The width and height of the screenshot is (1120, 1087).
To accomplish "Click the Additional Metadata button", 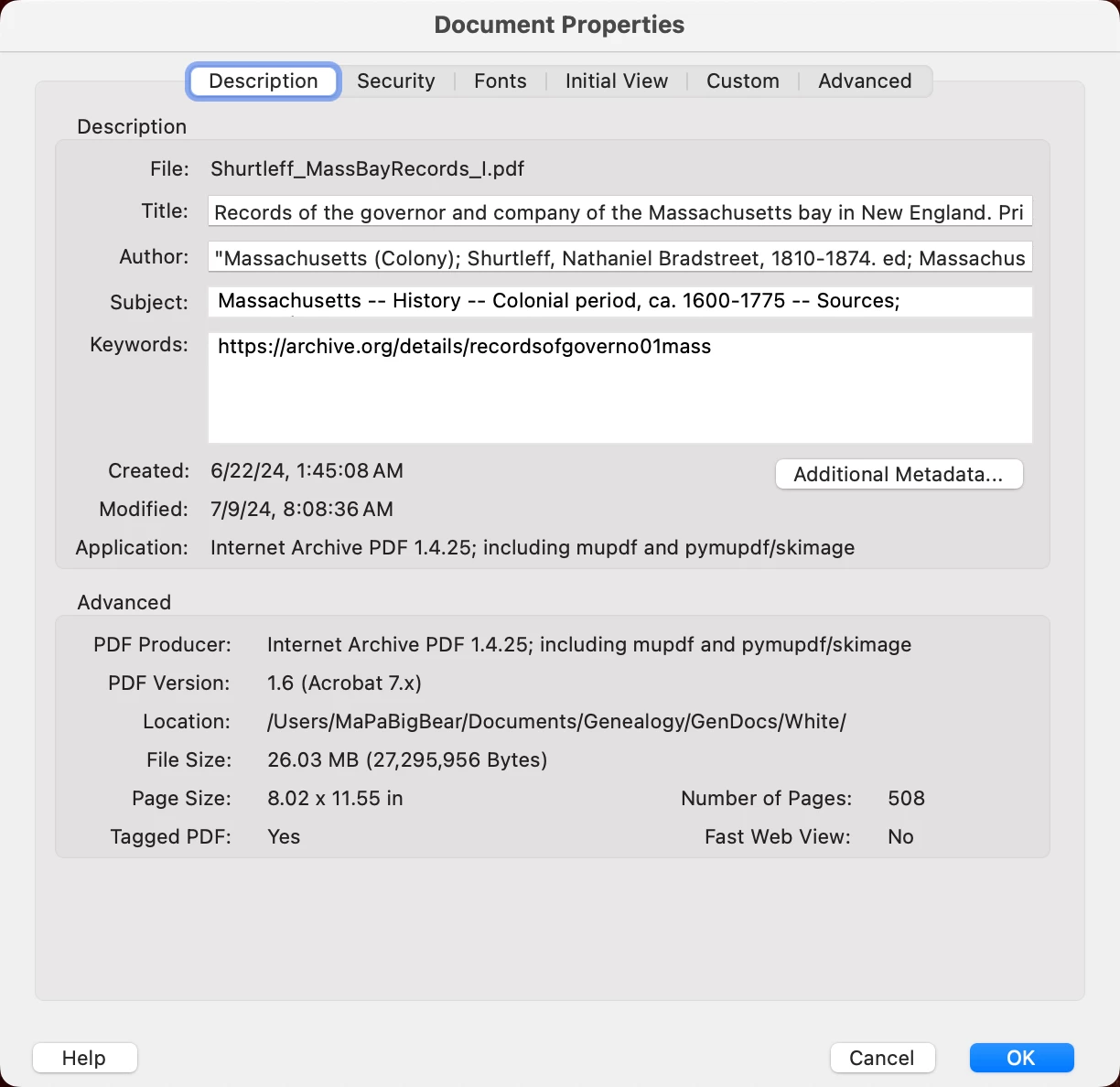I will pyautogui.click(x=899, y=474).
